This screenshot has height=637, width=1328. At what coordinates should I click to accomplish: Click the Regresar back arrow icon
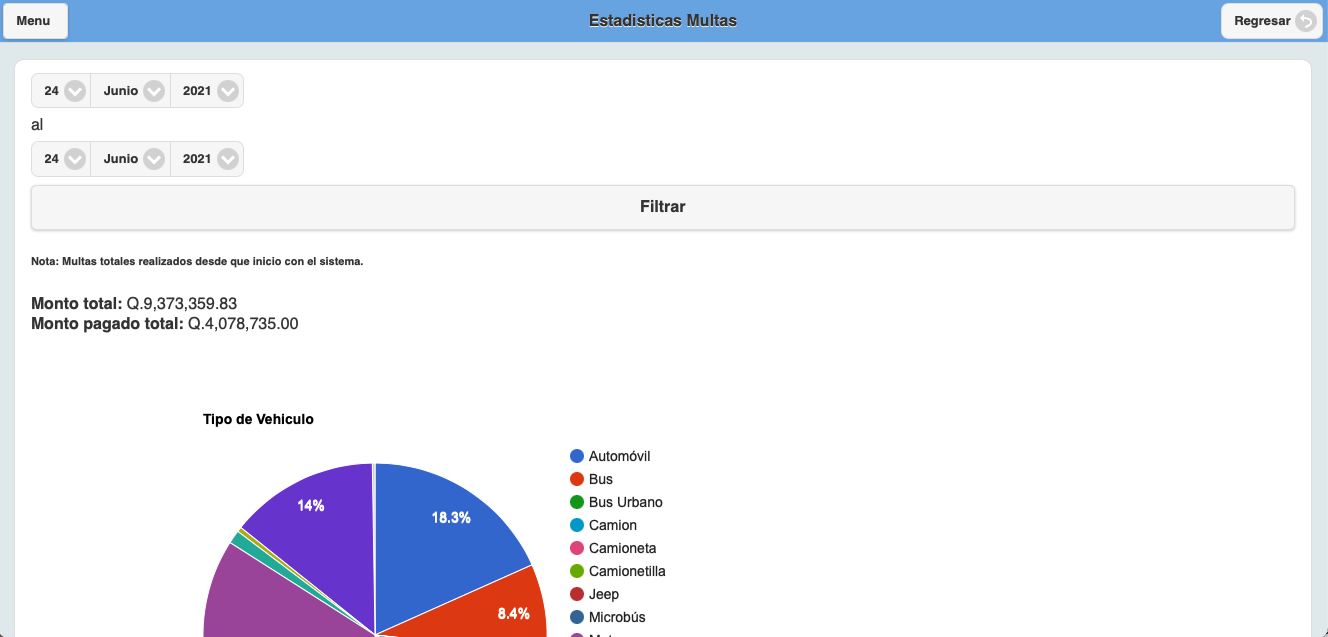click(1305, 21)
